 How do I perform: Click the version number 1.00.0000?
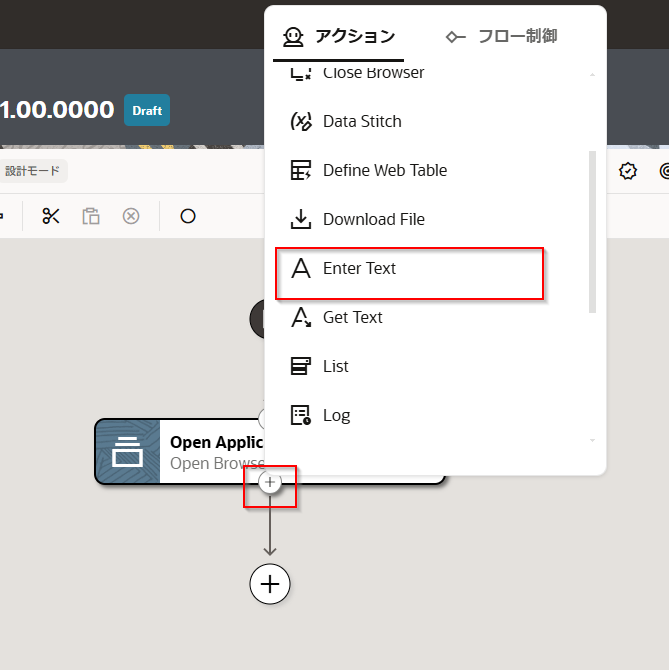tap(57, 110)
